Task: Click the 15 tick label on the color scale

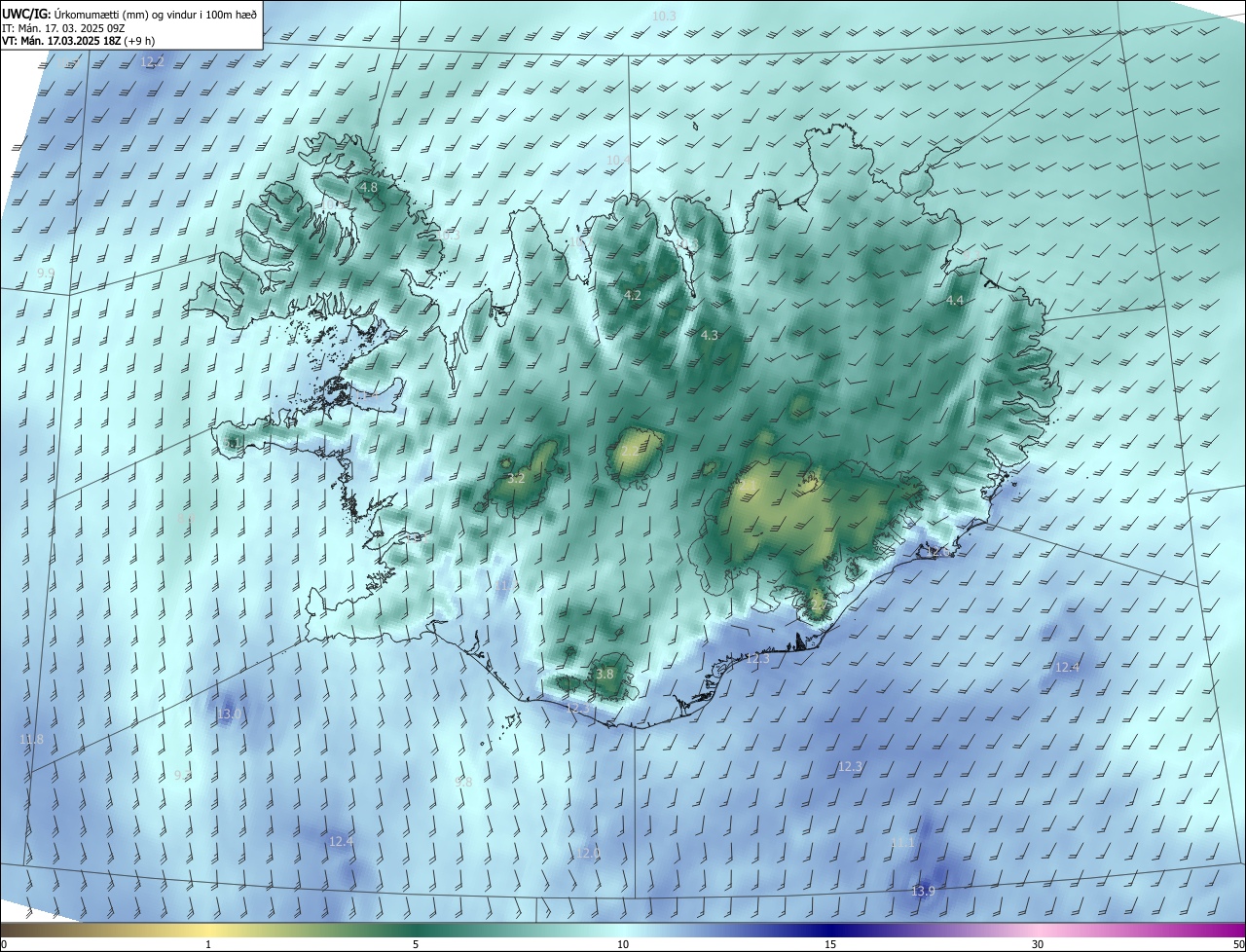Action: [x=830, y=945]
